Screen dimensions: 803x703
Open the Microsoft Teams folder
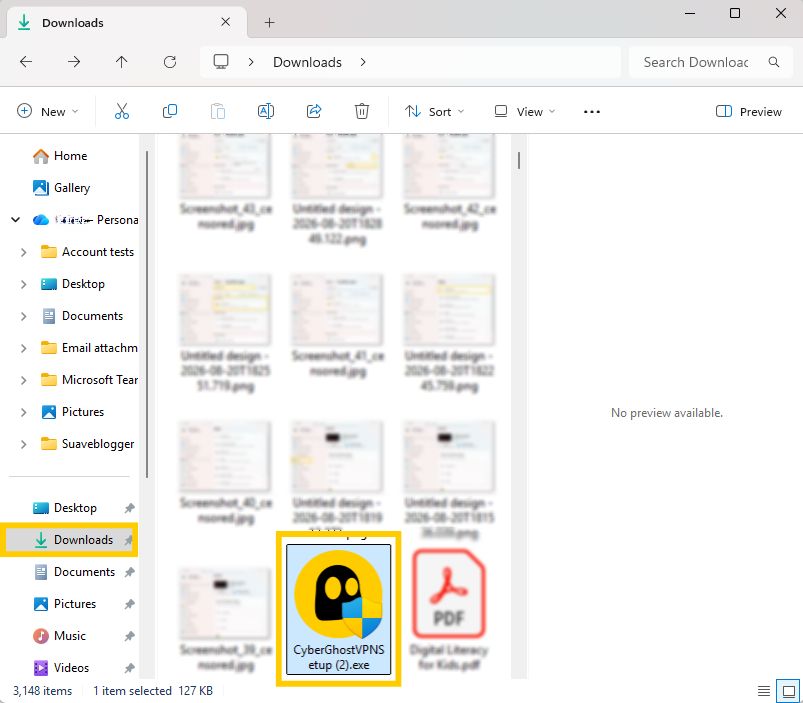[x=89, y=380]
